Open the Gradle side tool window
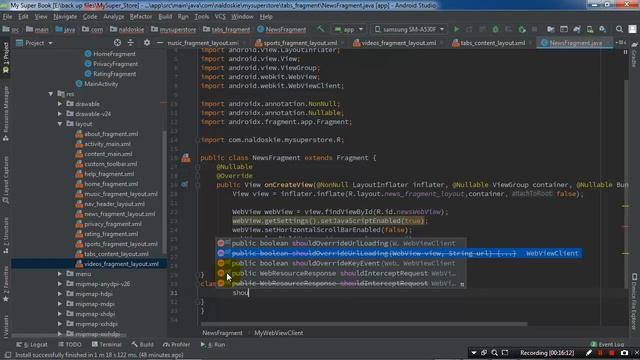Image resolution: width=640 pixels, height=360 pixels. 634,55
